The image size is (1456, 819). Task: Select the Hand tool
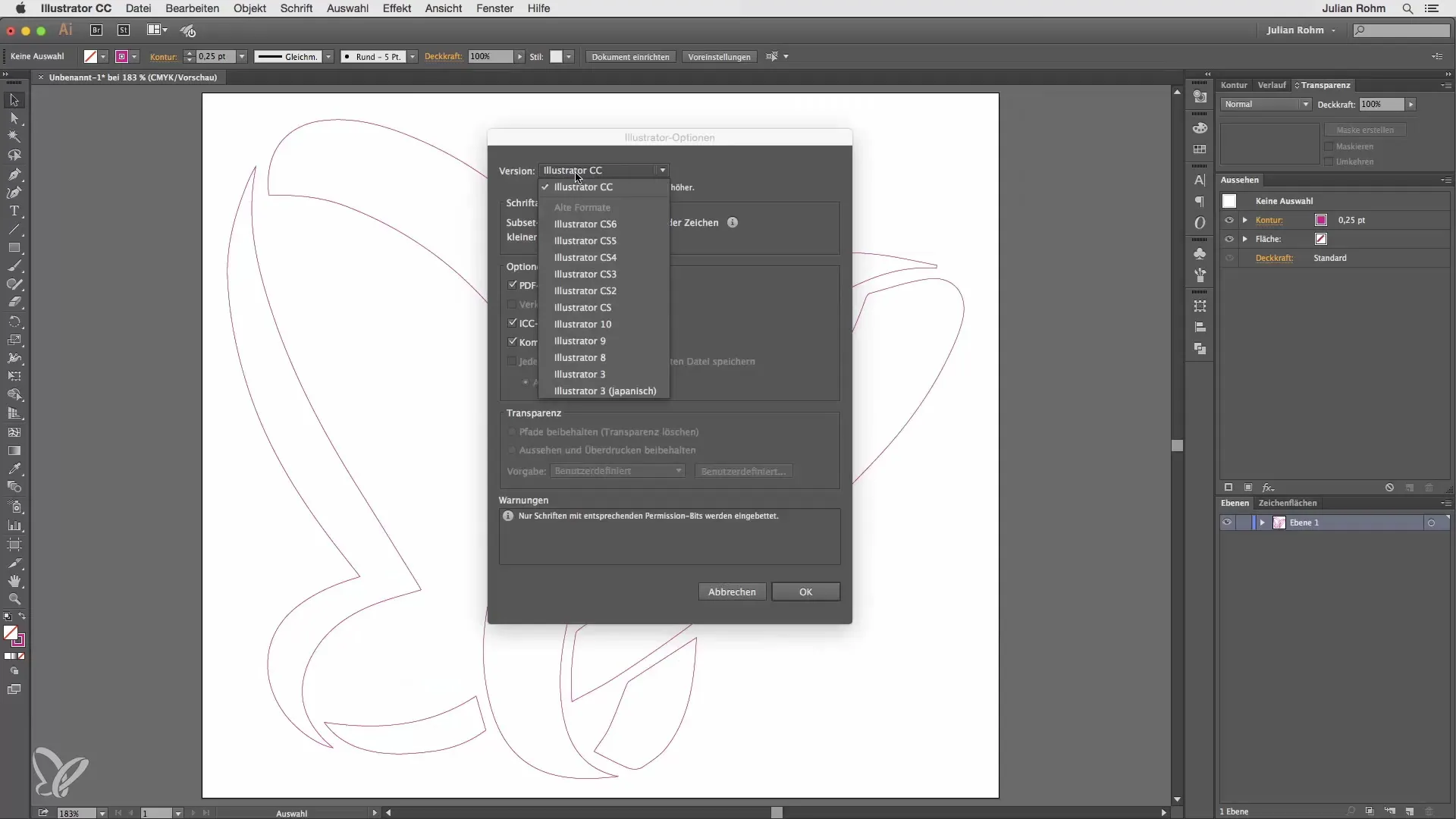[x=14, y=582]
